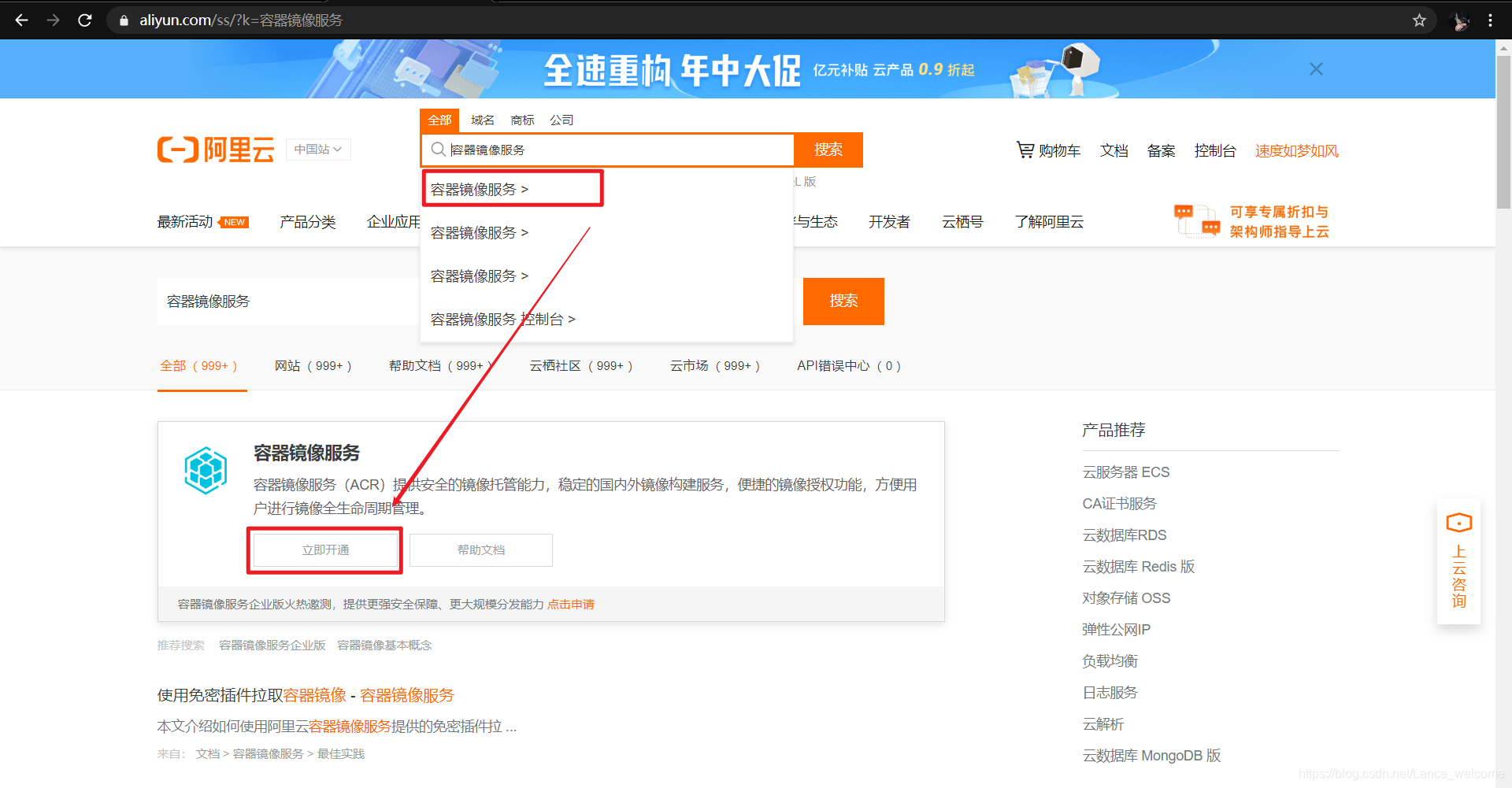The image size is (1512, 788).
Task: Click the Aliyun logo
Action: click(216, 150)
